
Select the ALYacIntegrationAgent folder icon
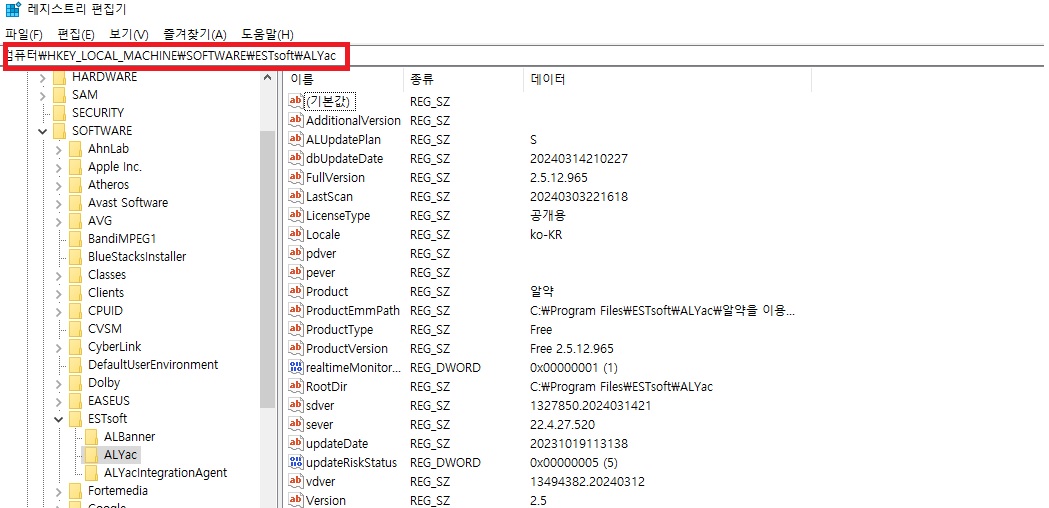point(91,473)
